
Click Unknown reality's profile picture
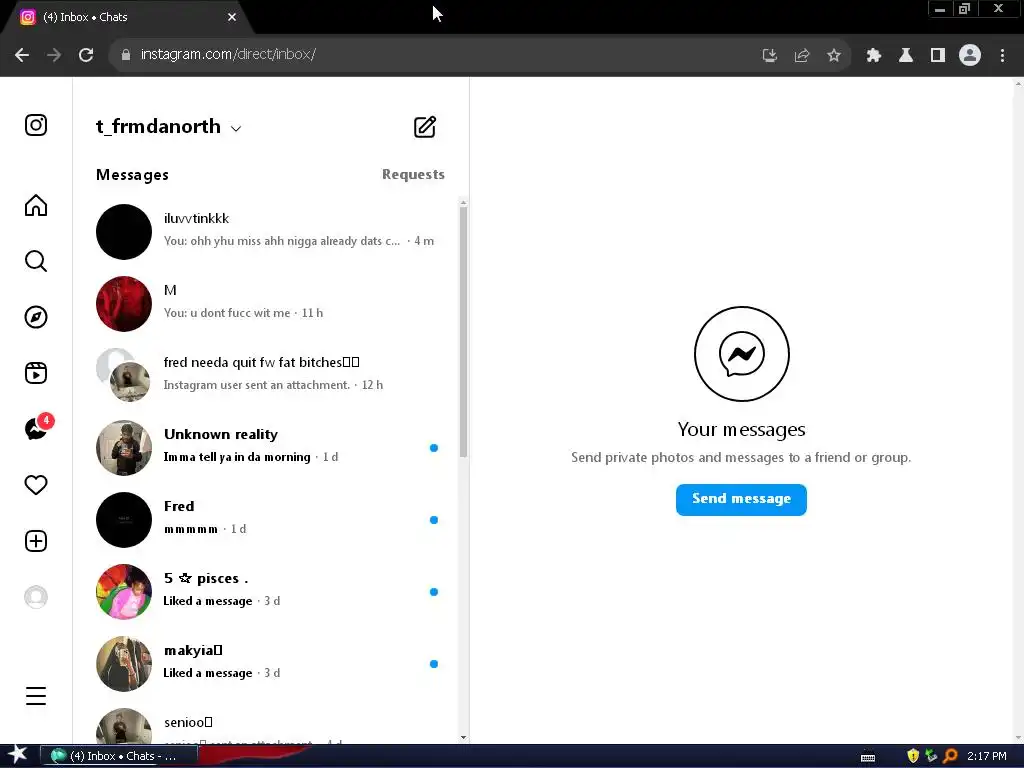123,447
